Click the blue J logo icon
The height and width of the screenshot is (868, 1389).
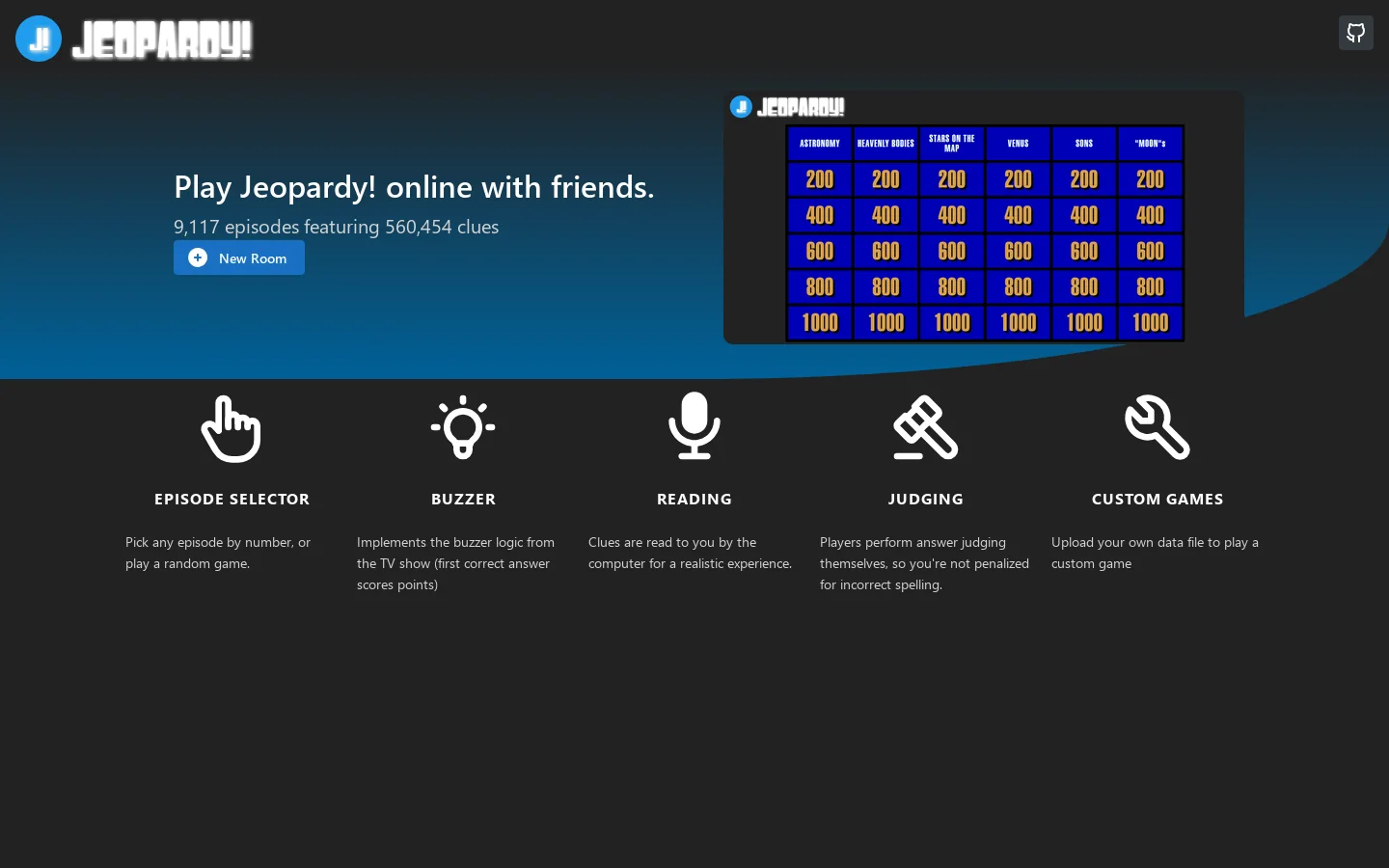(x=39, y=39)
